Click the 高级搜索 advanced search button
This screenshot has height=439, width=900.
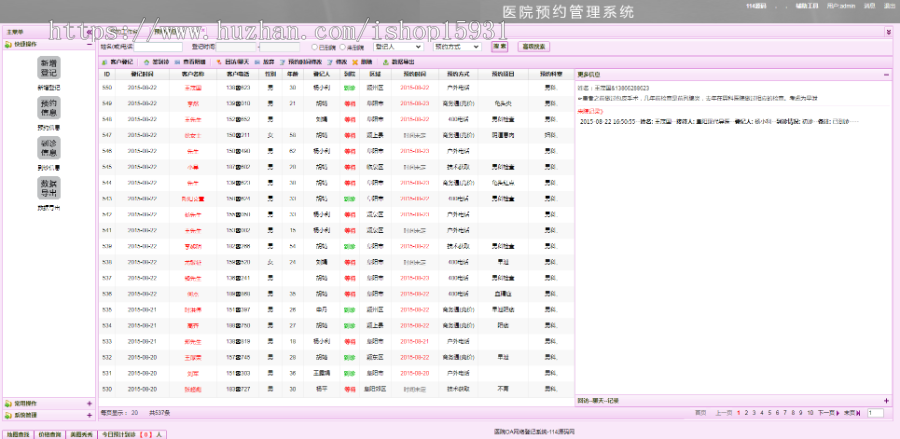click(x=534, y=46)
